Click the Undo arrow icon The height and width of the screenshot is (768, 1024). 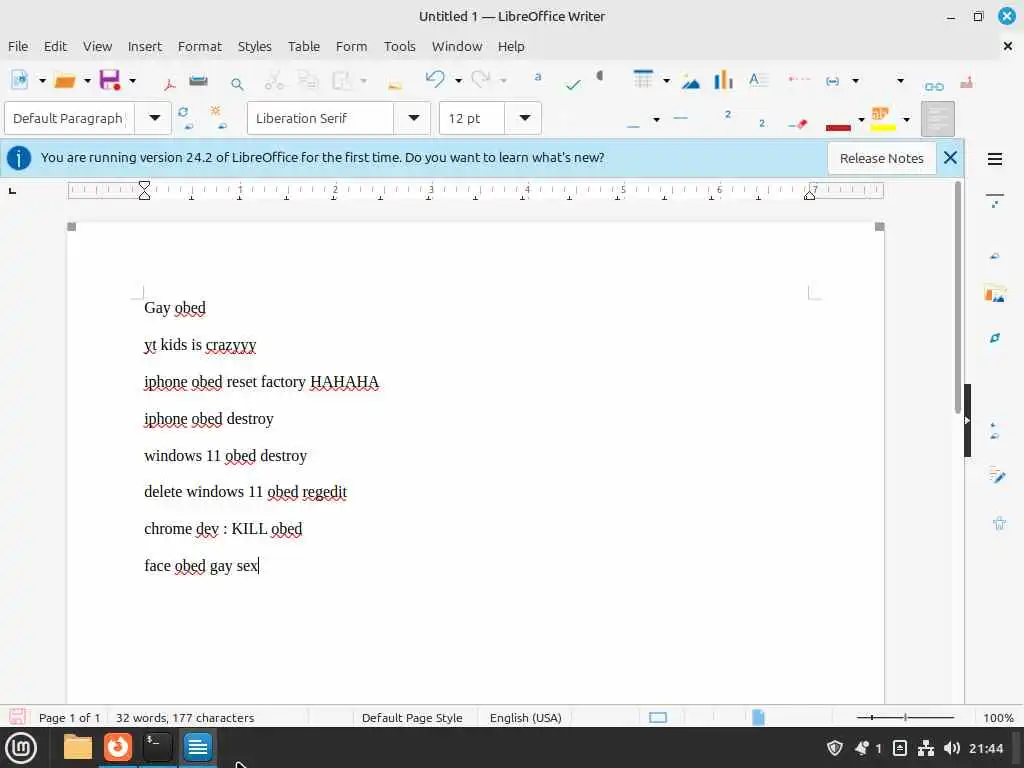[435, 80]
